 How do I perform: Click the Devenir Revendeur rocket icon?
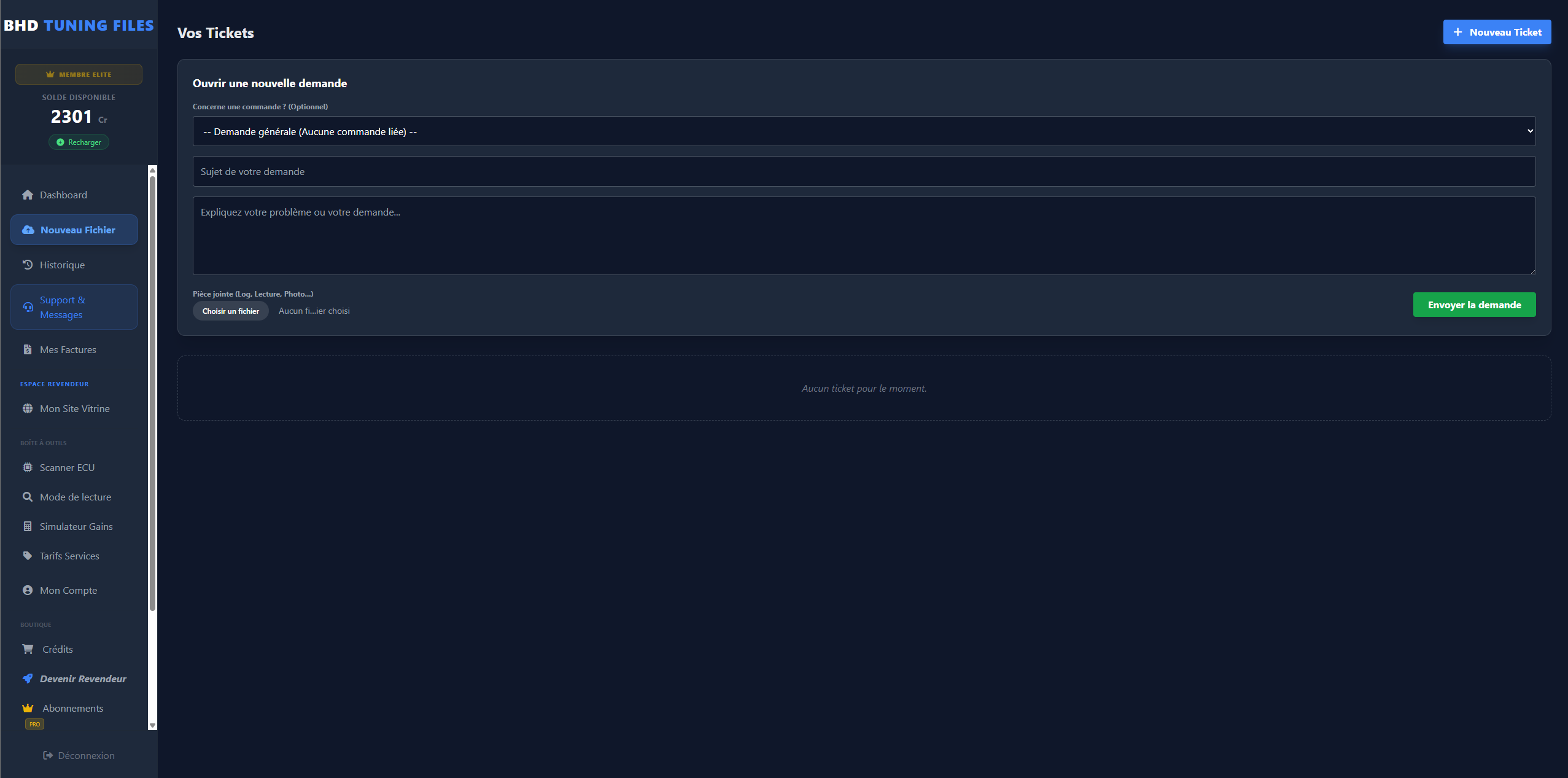(28, 679)
